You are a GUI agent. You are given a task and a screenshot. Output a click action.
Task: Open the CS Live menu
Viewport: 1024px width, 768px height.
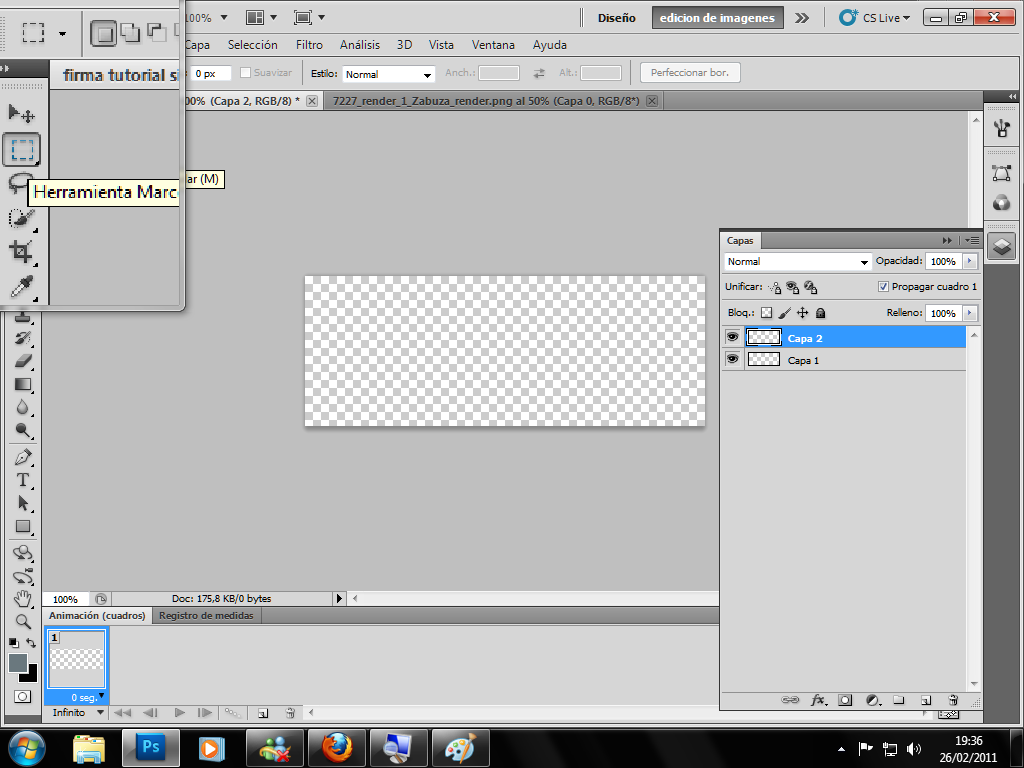(875, 18)
